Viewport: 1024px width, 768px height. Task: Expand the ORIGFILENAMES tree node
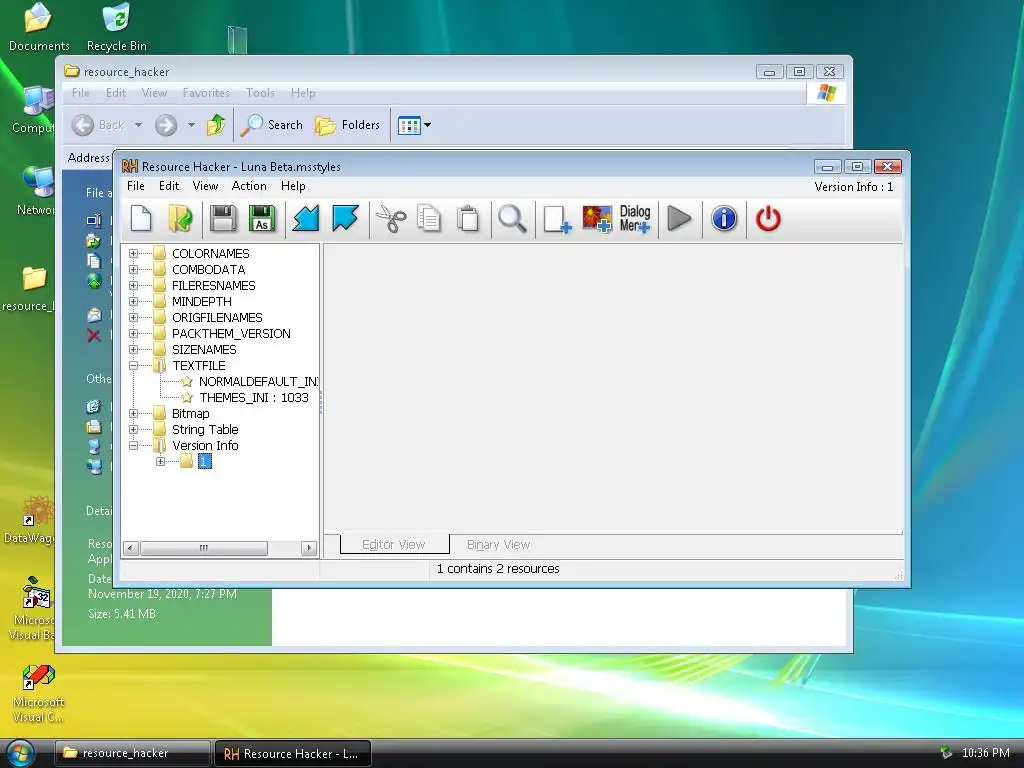133,317
